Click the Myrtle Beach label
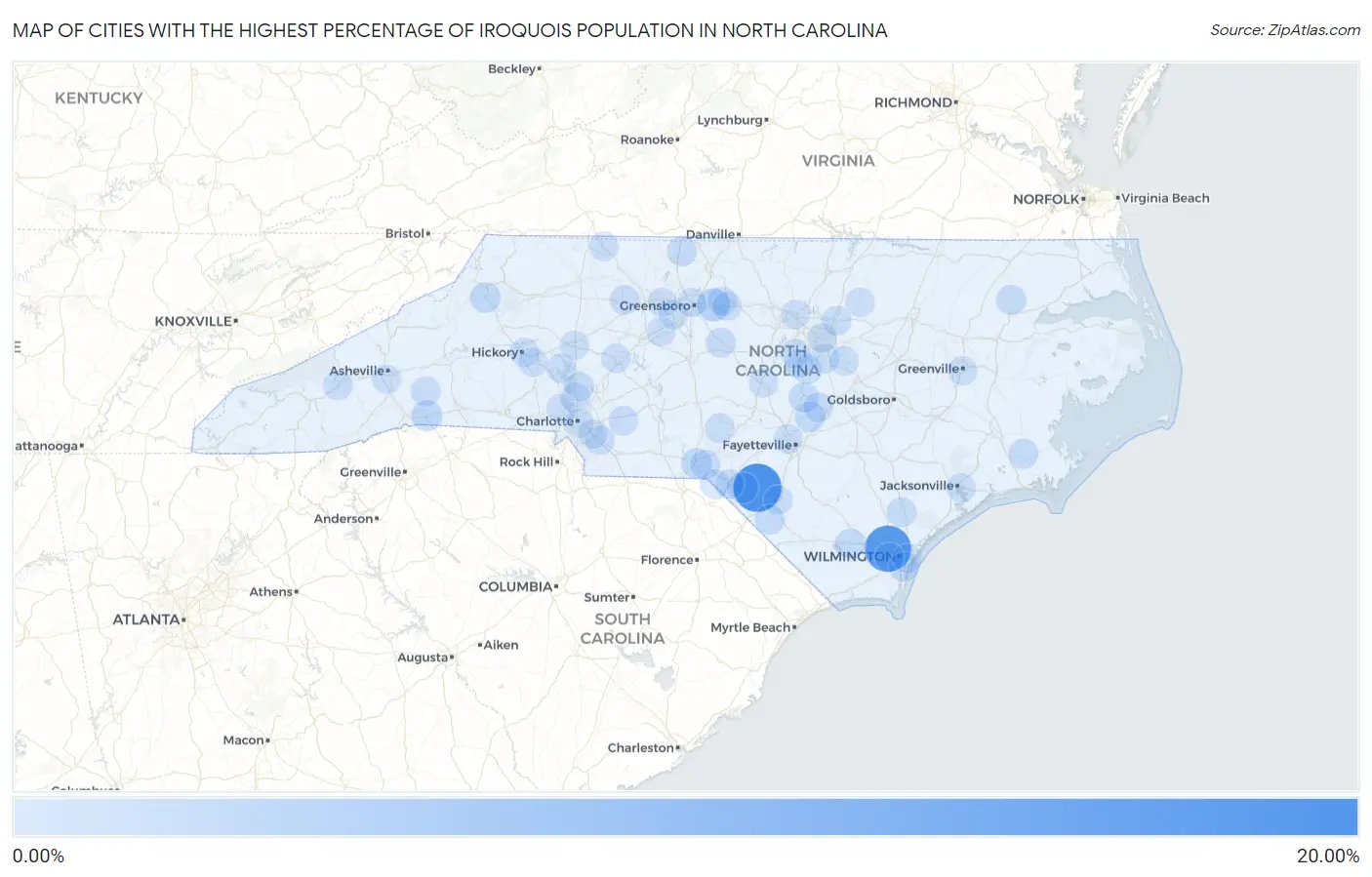 point(750,627)
